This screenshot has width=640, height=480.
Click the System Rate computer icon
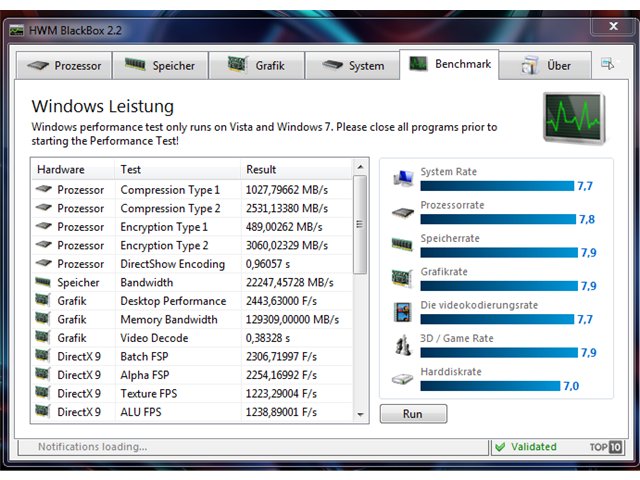tap(403, 178)
